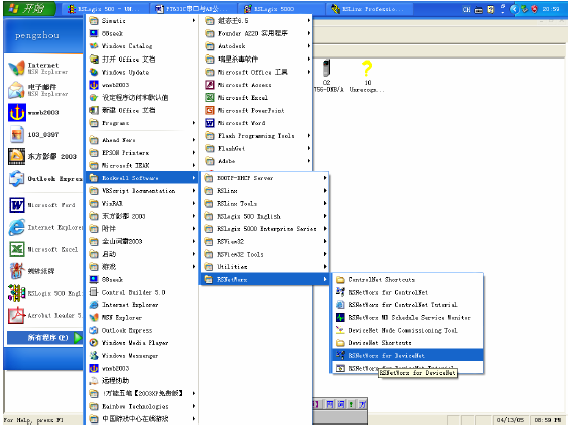Click the Windows Update icon
The height and width of the screenshot is (433, 573).
point(94,72)
